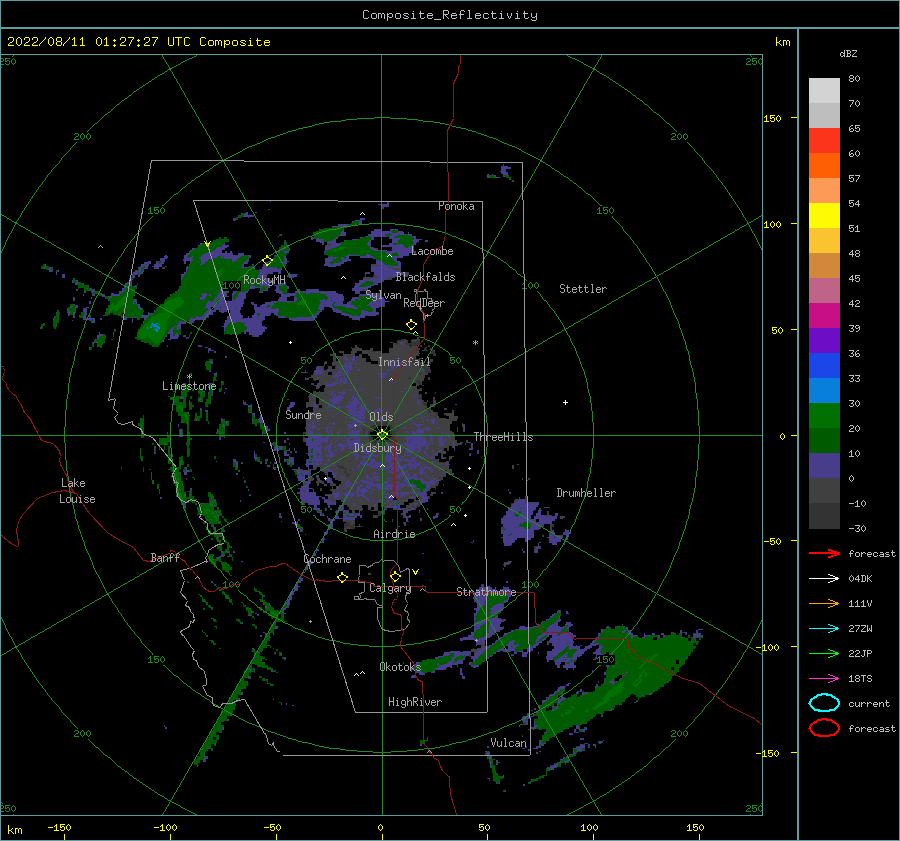Click the Calgary city label
900x841 pixels.
(390, 588)
